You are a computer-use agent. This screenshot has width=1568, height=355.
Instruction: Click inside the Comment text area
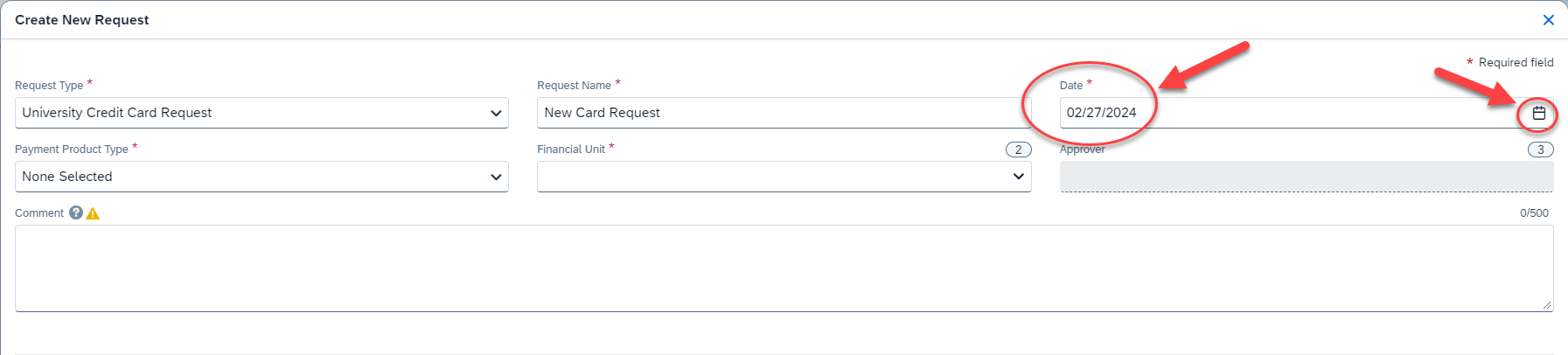(x=784, y=268)
